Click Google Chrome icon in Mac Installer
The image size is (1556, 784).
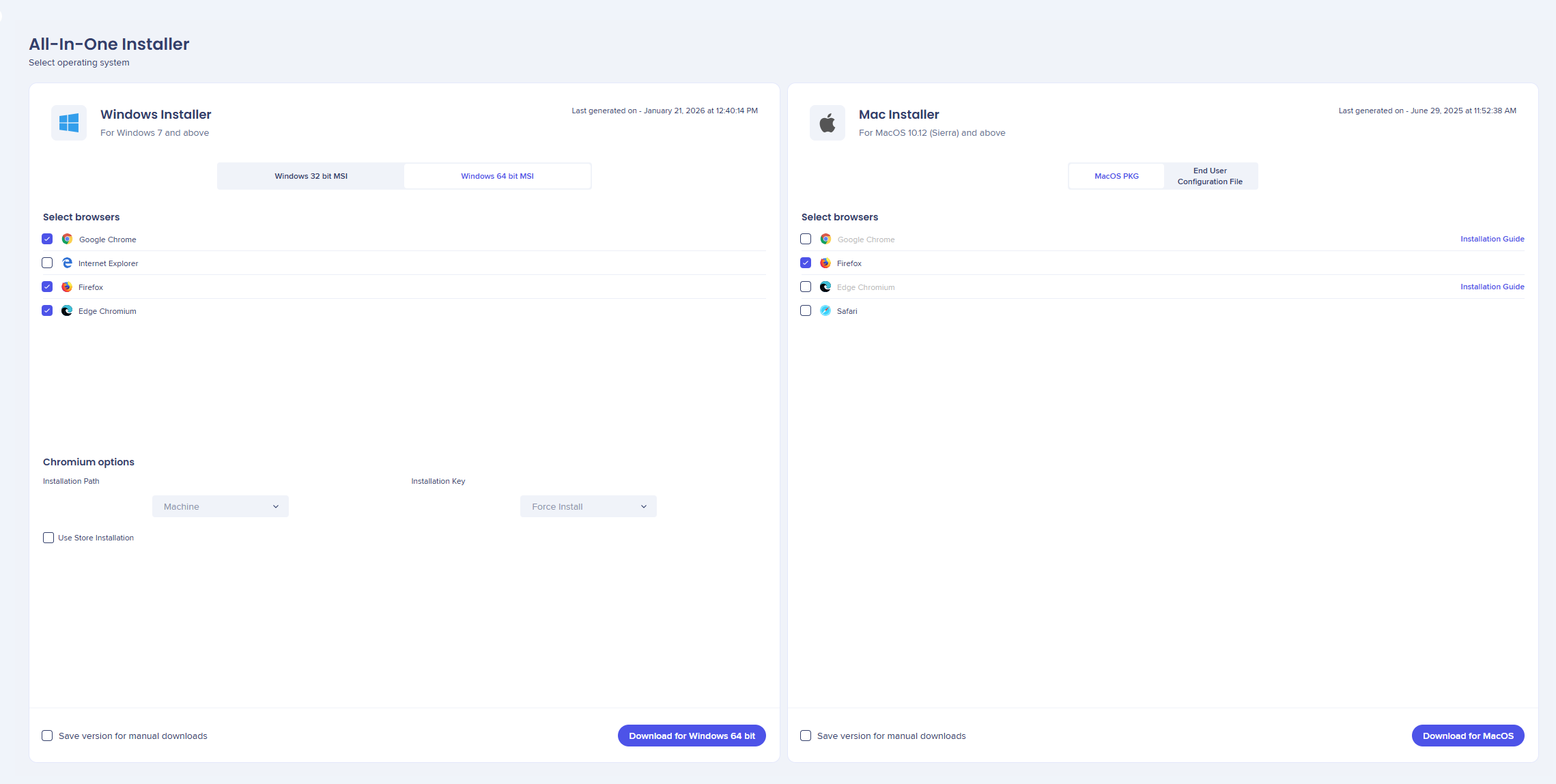coord(825,239)
